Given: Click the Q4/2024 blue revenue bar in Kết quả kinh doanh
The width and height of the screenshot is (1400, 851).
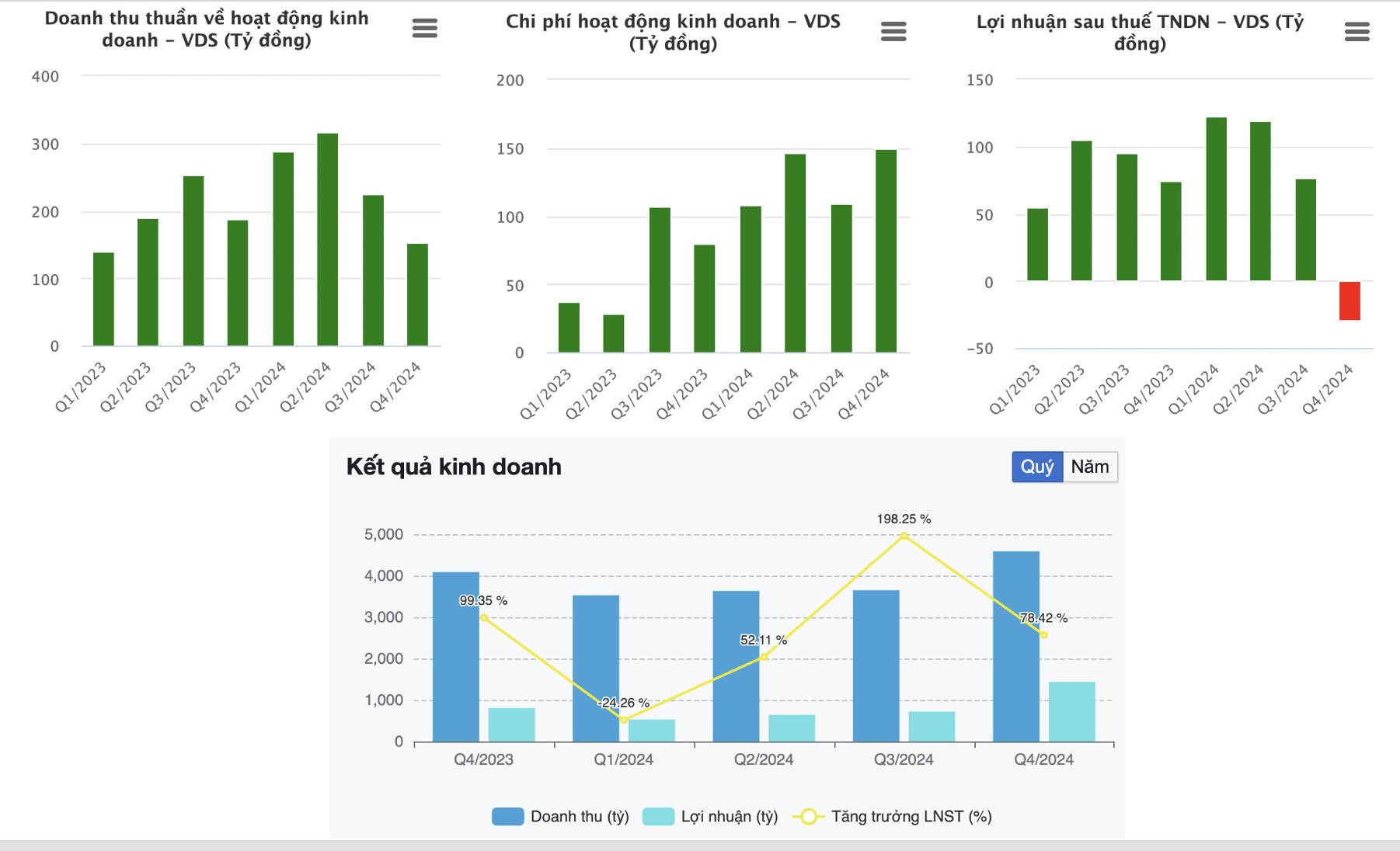Looking at the screenshot, I should coord(1015,646).
